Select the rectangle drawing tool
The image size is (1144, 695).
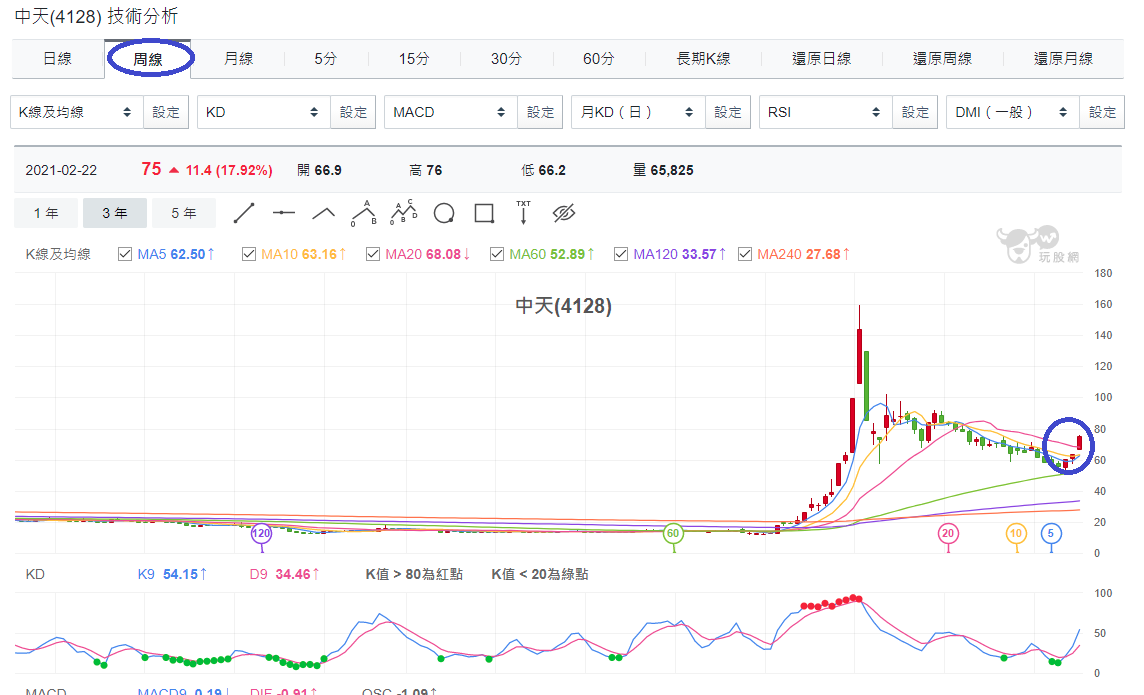click(484, 213)
